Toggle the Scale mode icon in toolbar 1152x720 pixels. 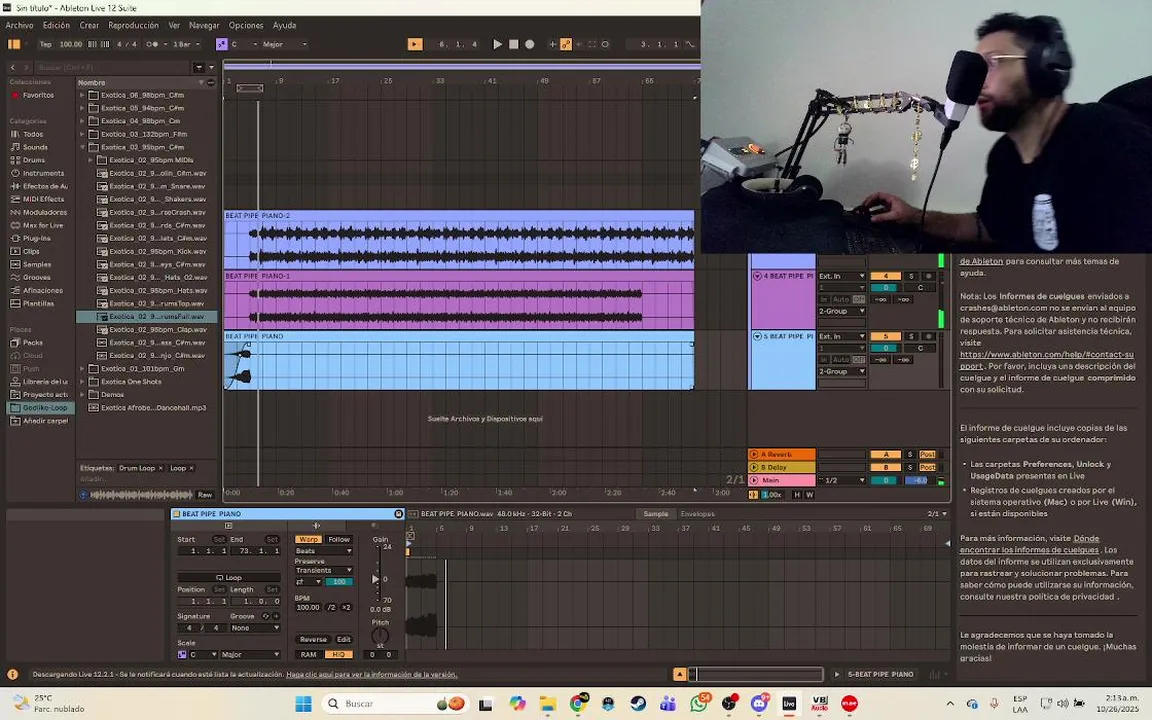[x=221, y=44]
